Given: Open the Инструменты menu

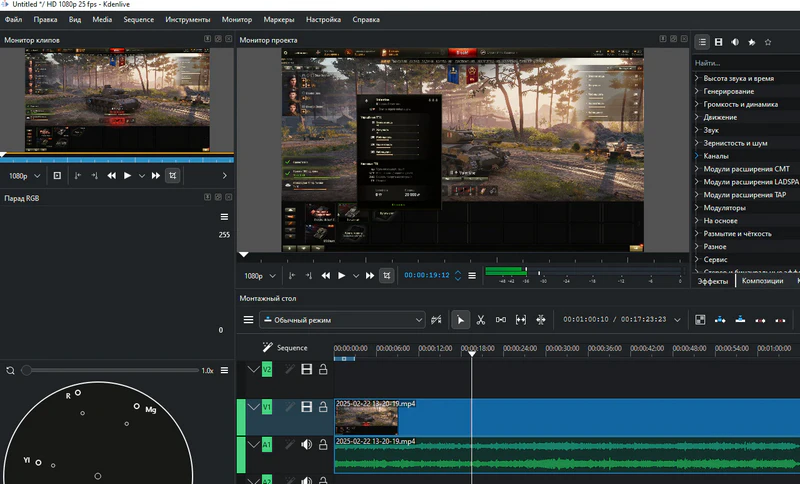Looking at the screenshot, I should (x=188, y=19).
